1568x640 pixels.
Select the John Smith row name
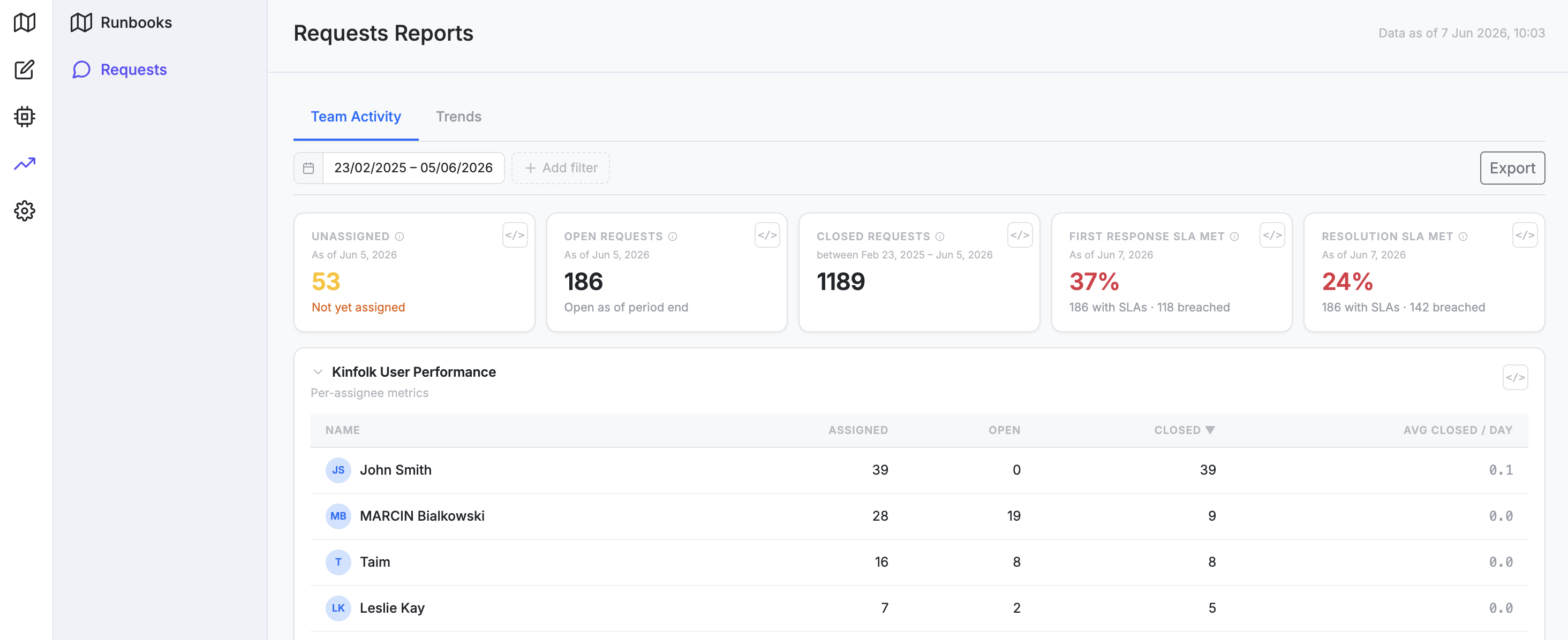[396, 470]
